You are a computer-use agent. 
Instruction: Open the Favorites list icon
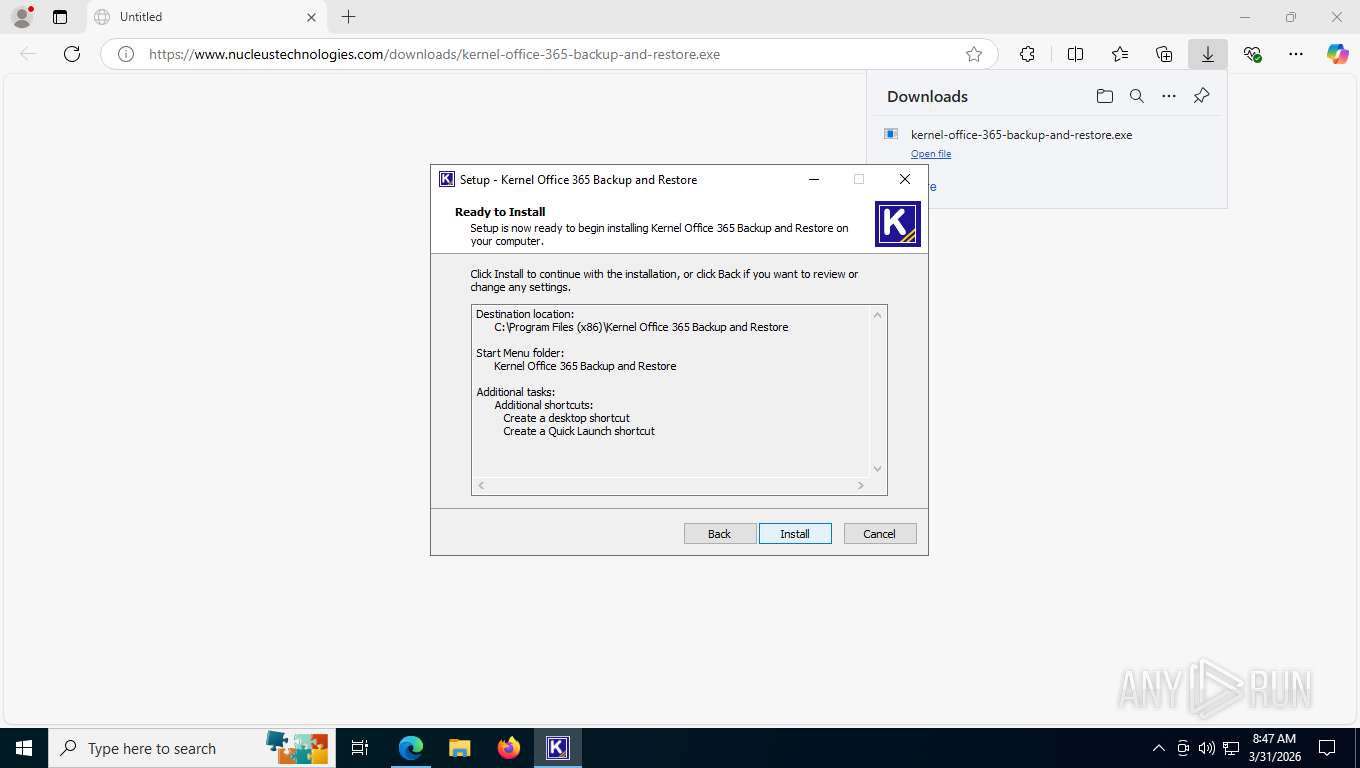click(x=1120, y=54)
